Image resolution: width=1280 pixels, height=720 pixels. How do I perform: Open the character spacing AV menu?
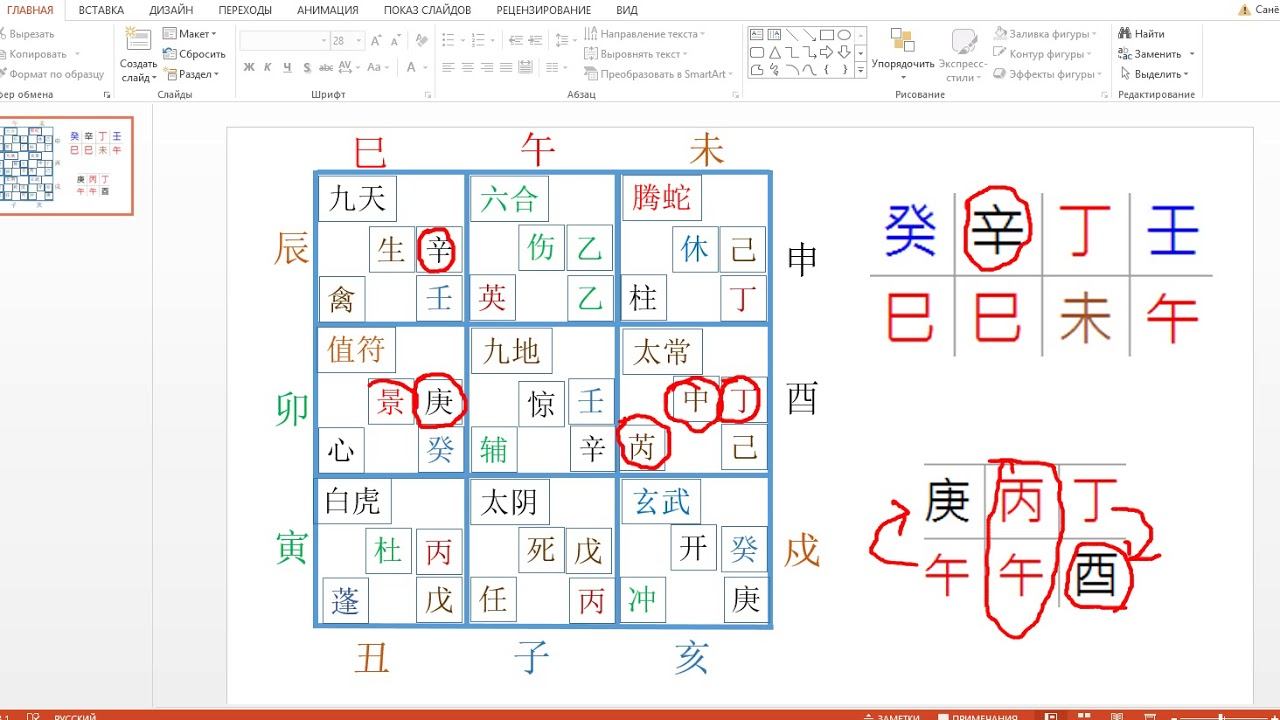[351, 67]
